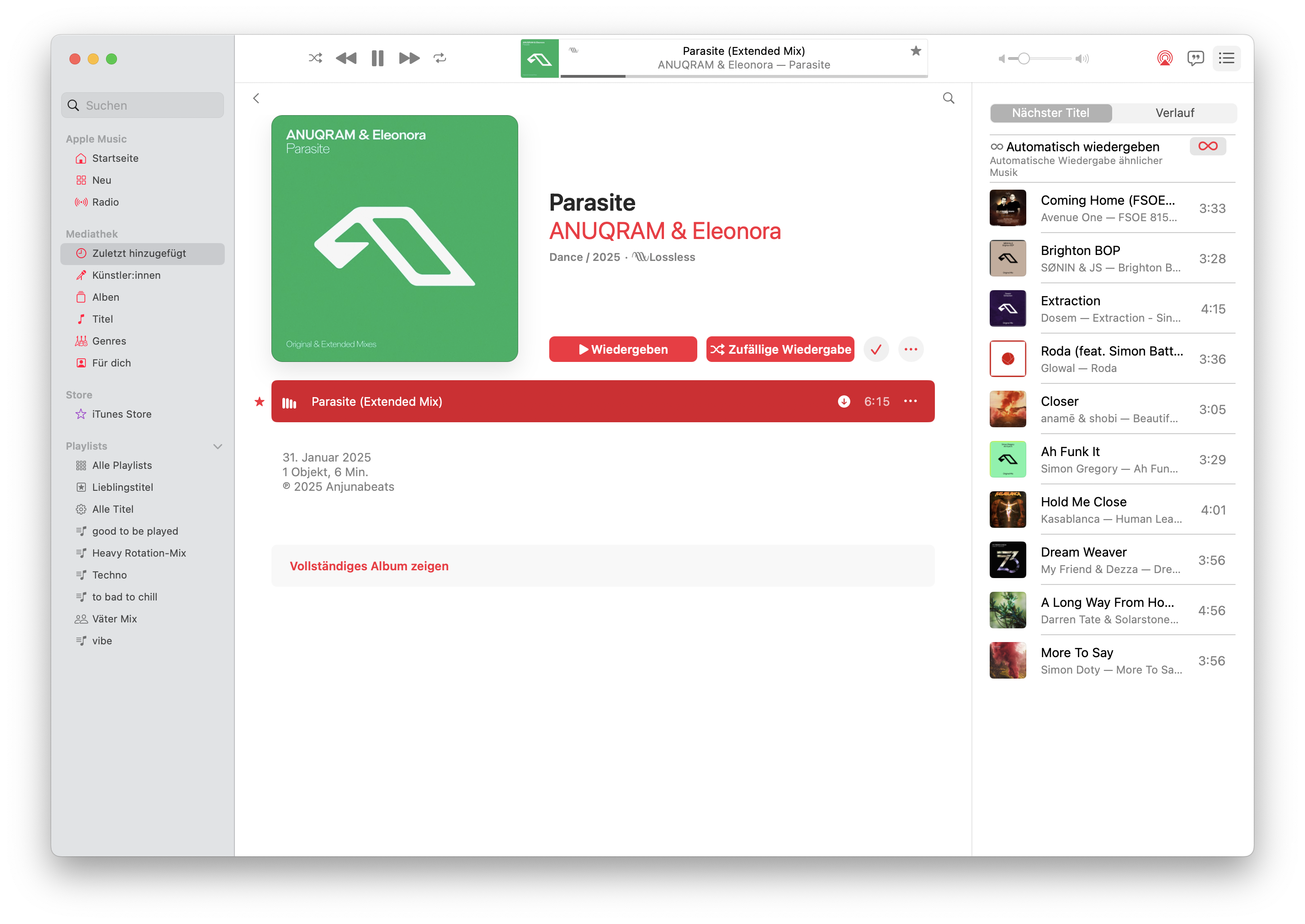Click Vollständiges Album zeigen link
The image size is (1305, 924).
[369, 566]
